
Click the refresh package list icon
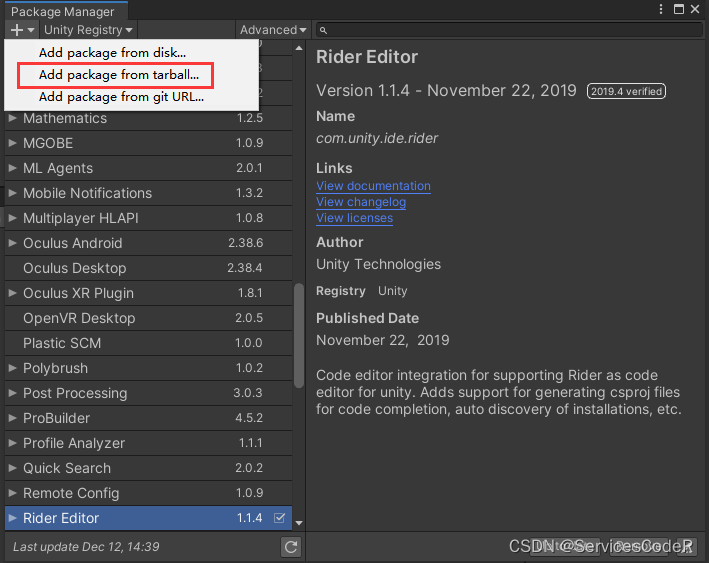[x=290, y=547]
